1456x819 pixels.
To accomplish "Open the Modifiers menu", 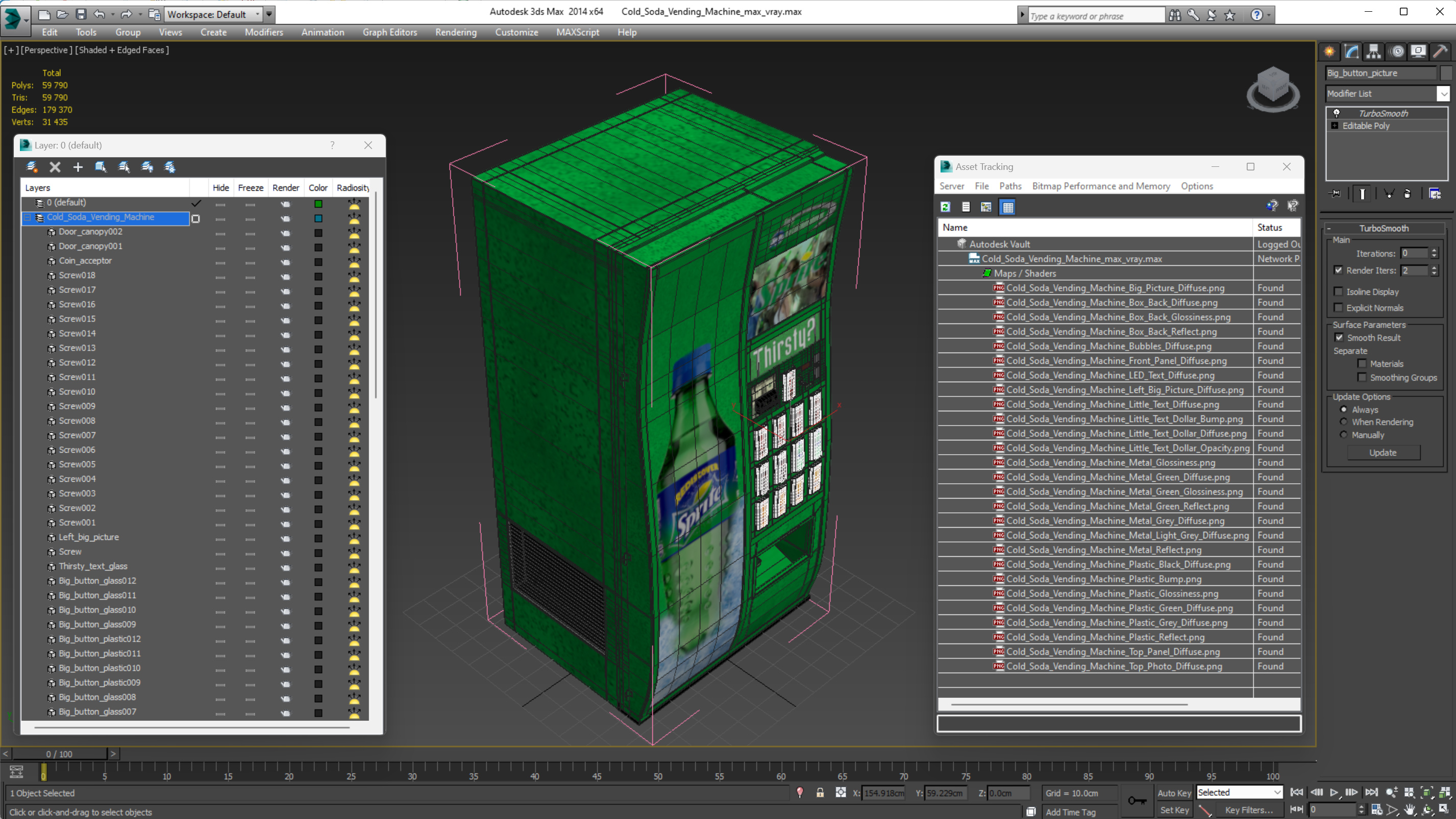I will click(x=264, y=32).
